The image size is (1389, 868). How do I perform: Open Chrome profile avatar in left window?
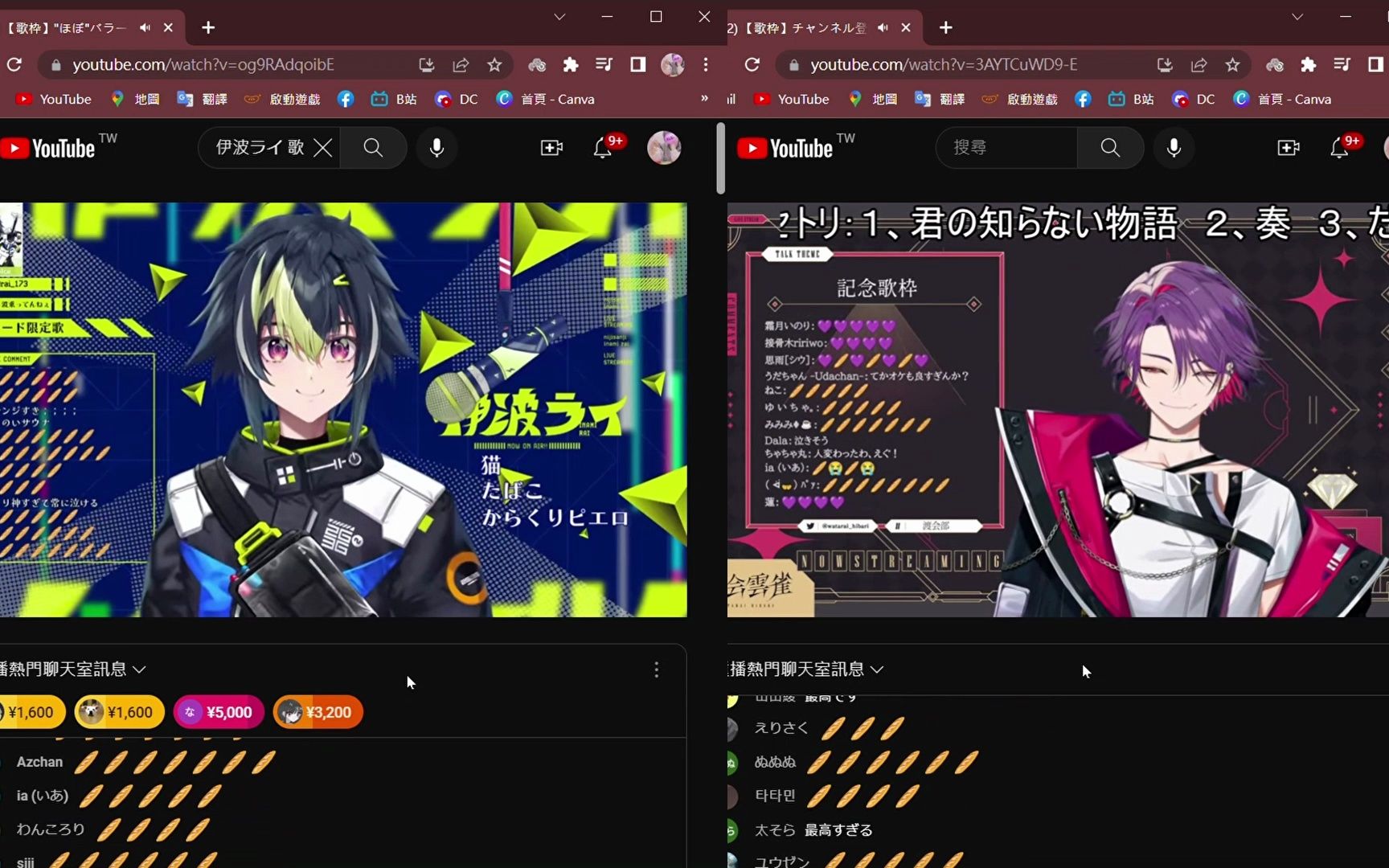(x=673, y=64)
